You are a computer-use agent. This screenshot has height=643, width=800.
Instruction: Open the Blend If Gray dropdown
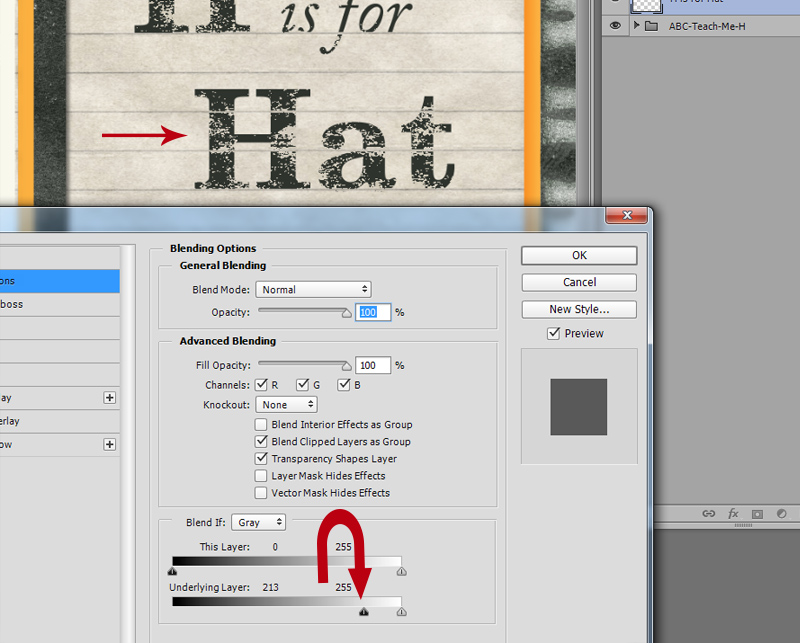[x=259, y=522]
